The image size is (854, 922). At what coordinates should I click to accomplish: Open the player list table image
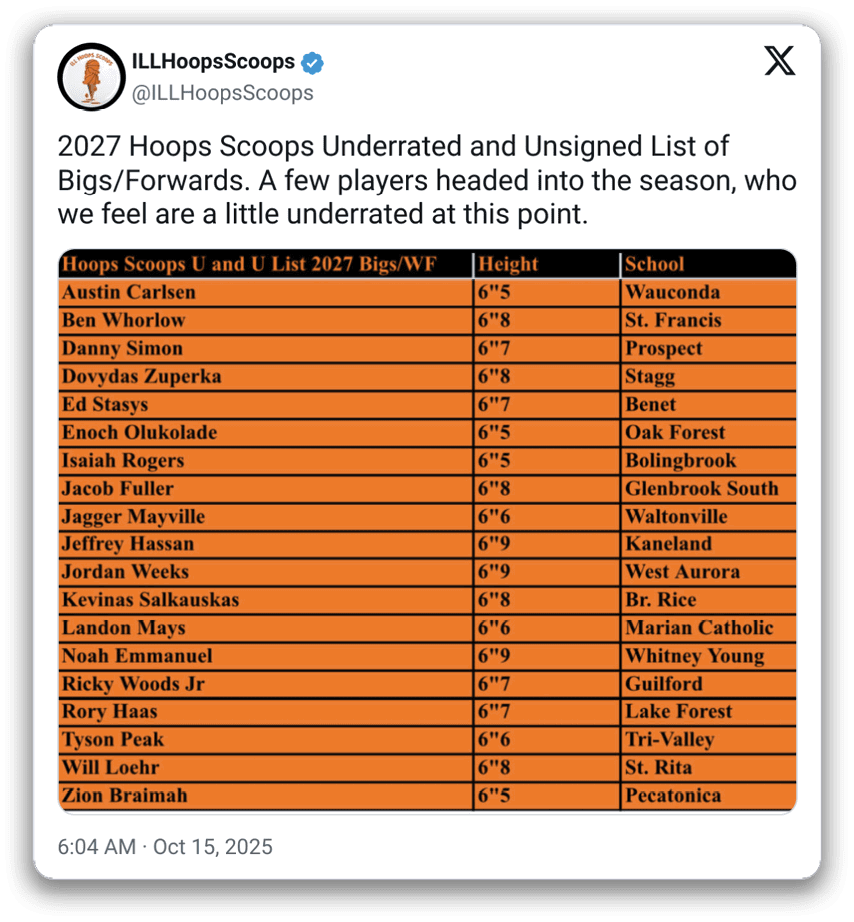(x=427, y=530)
